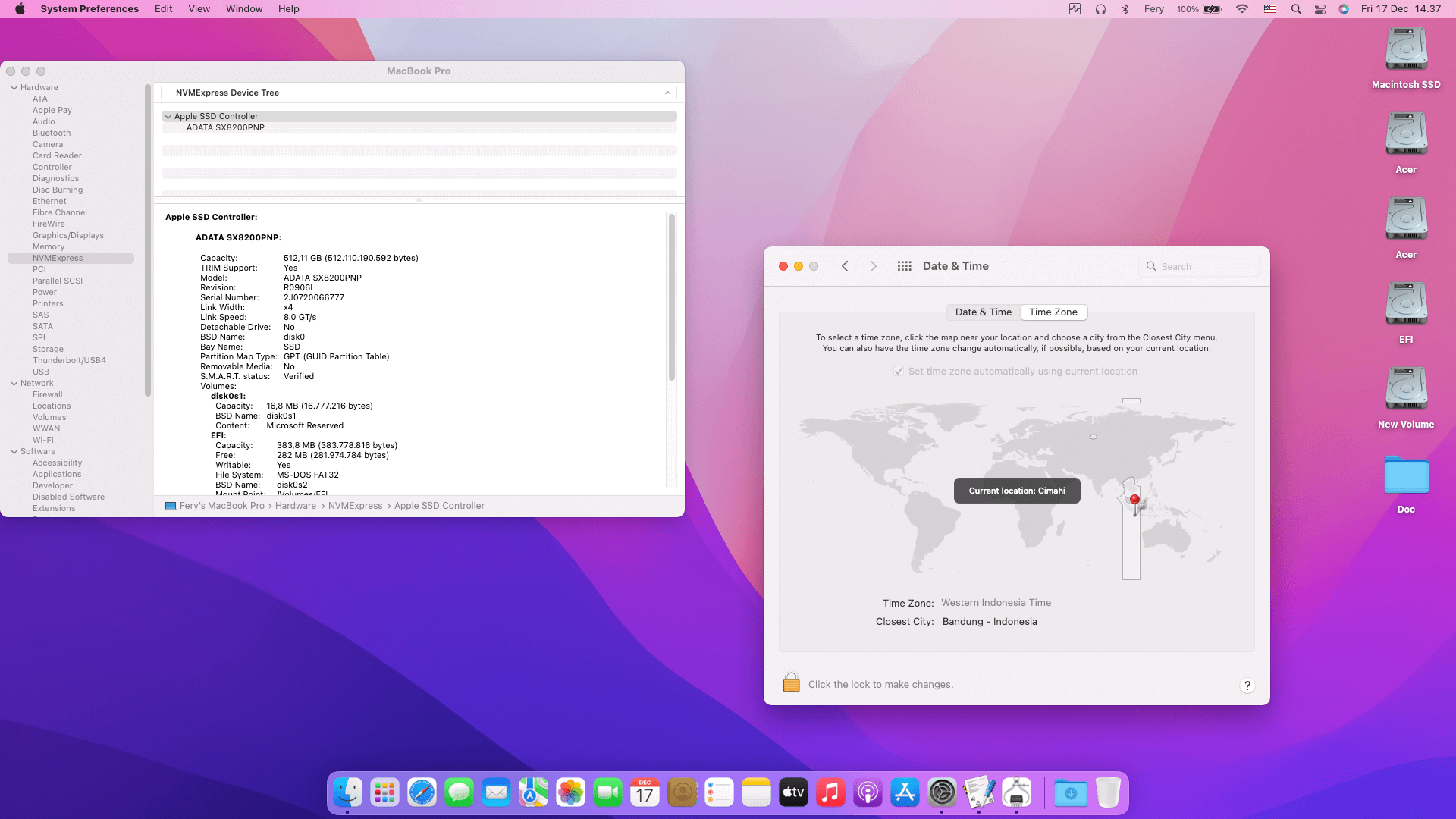Select Graphics/Displays in the sidebar

(68, 236)
